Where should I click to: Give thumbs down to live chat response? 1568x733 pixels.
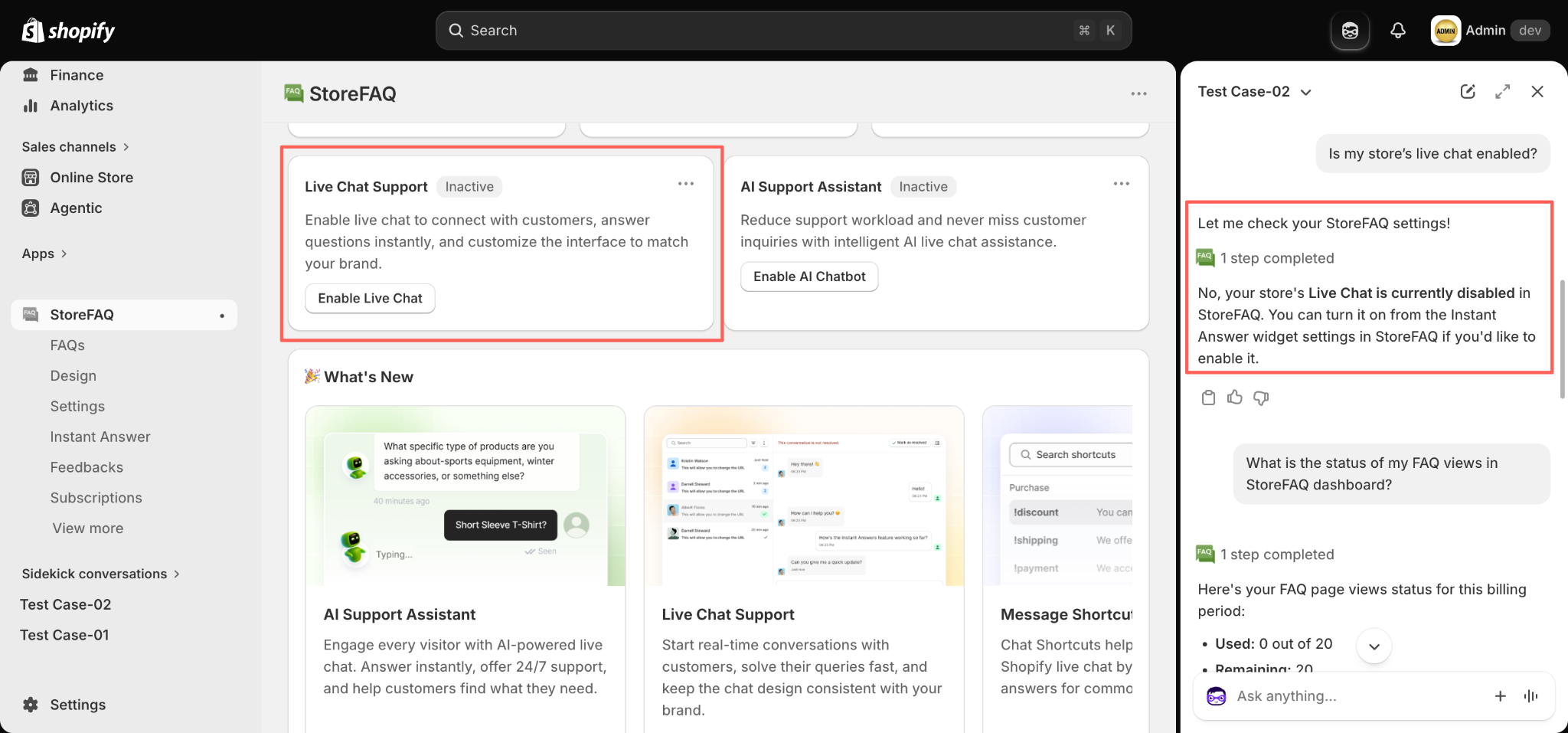[1261, 398]
